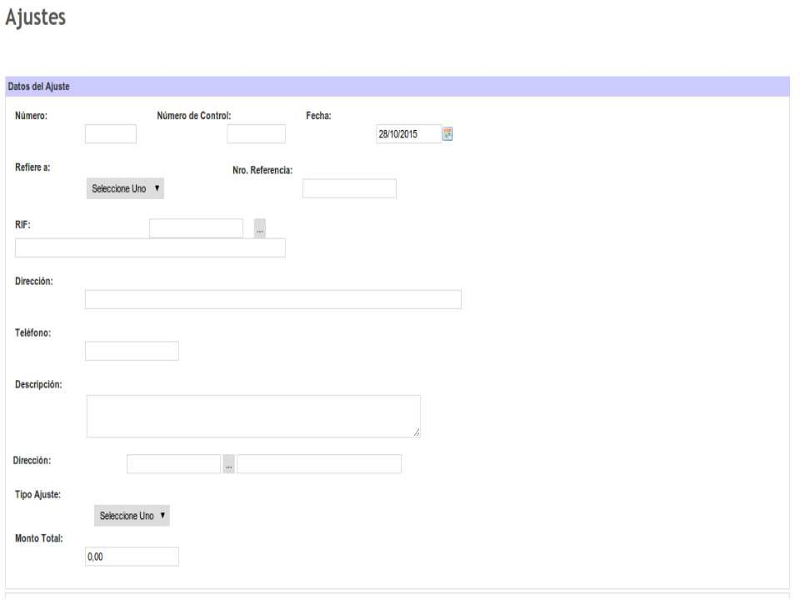Viewport: 800px width, 600px height.
Task: Click the ellipsis button below Descripción
Action: tap(229, 464)
